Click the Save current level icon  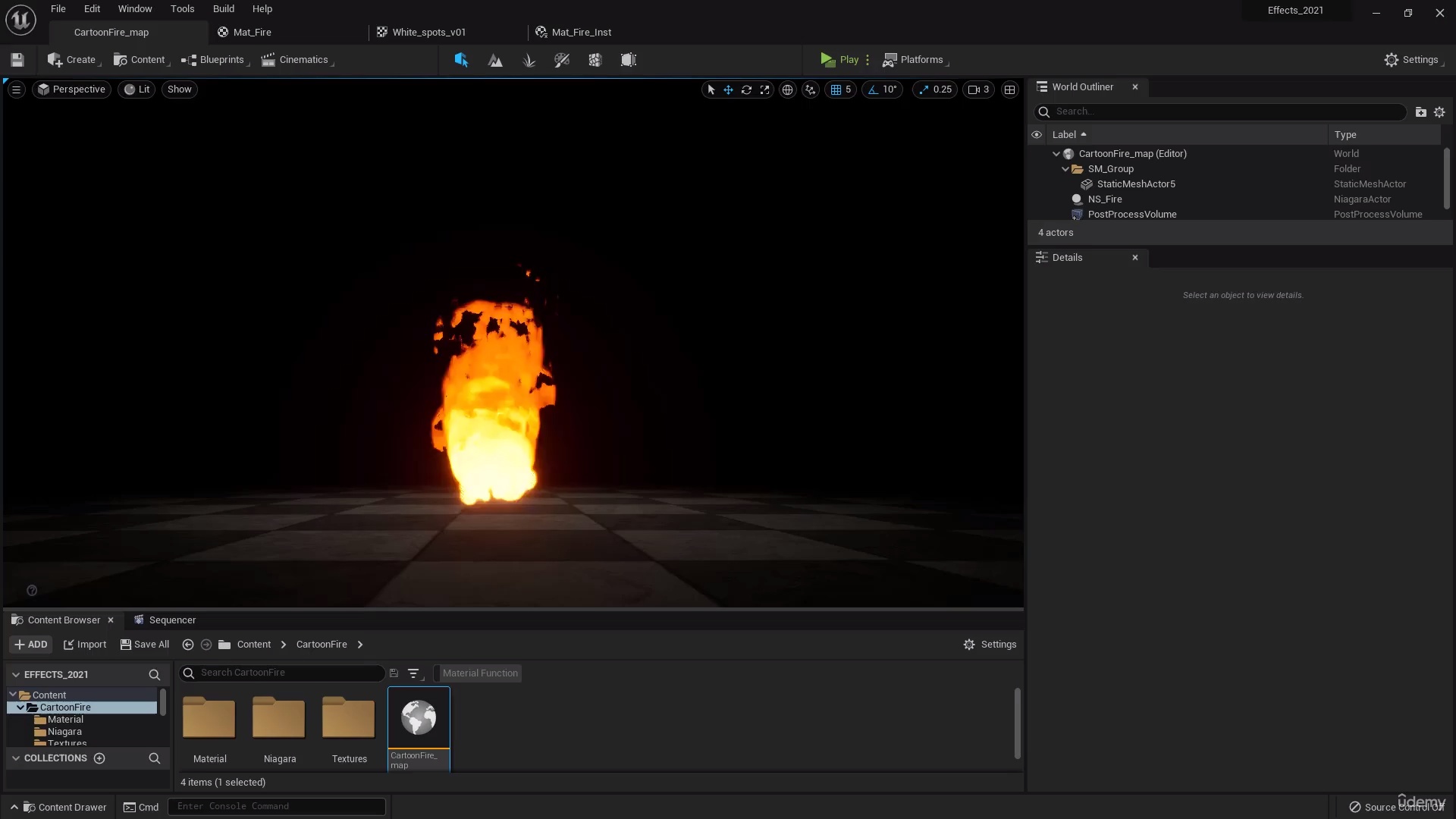17,60
